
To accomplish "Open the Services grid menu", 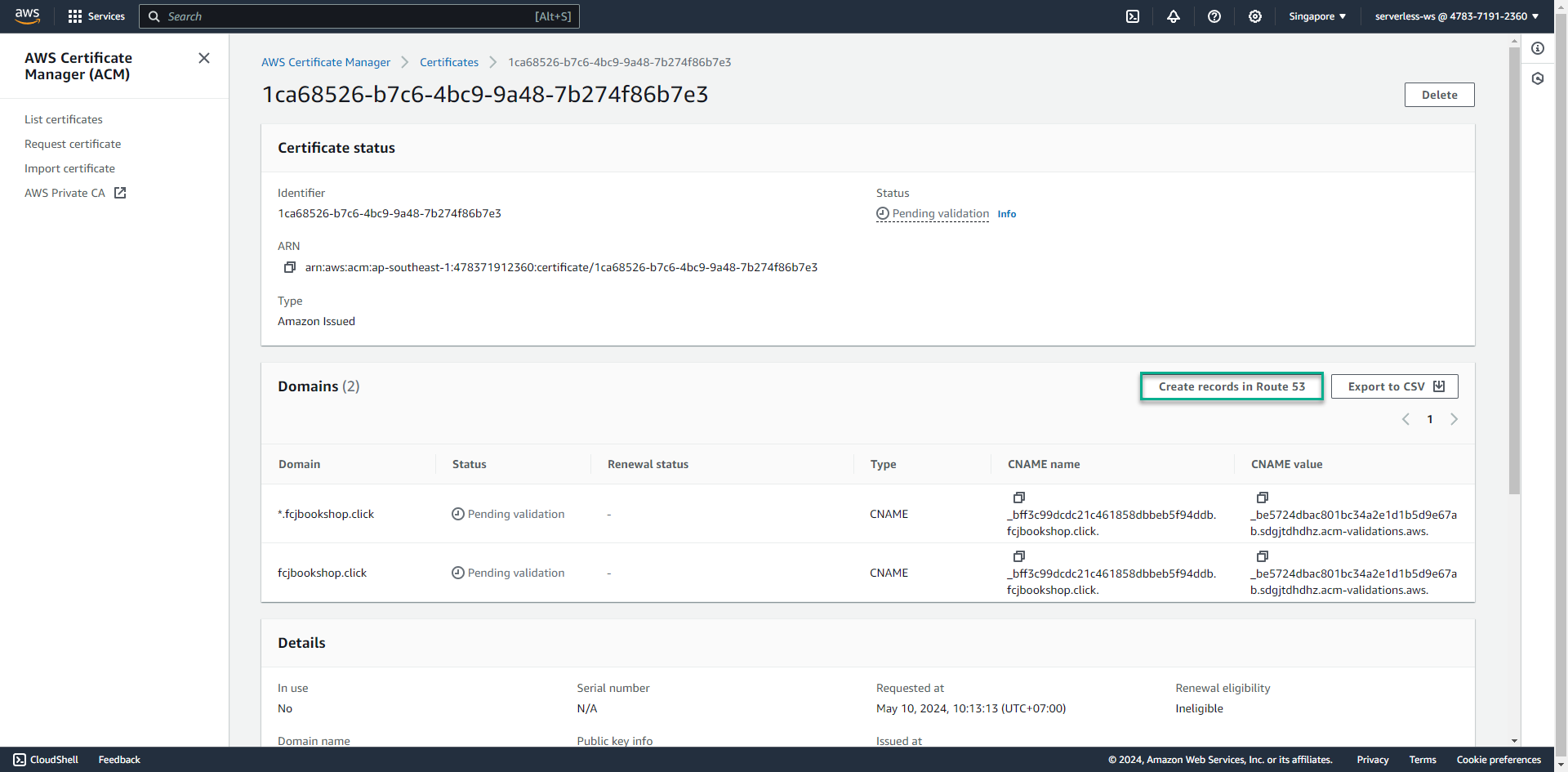I will click(96, 16).
